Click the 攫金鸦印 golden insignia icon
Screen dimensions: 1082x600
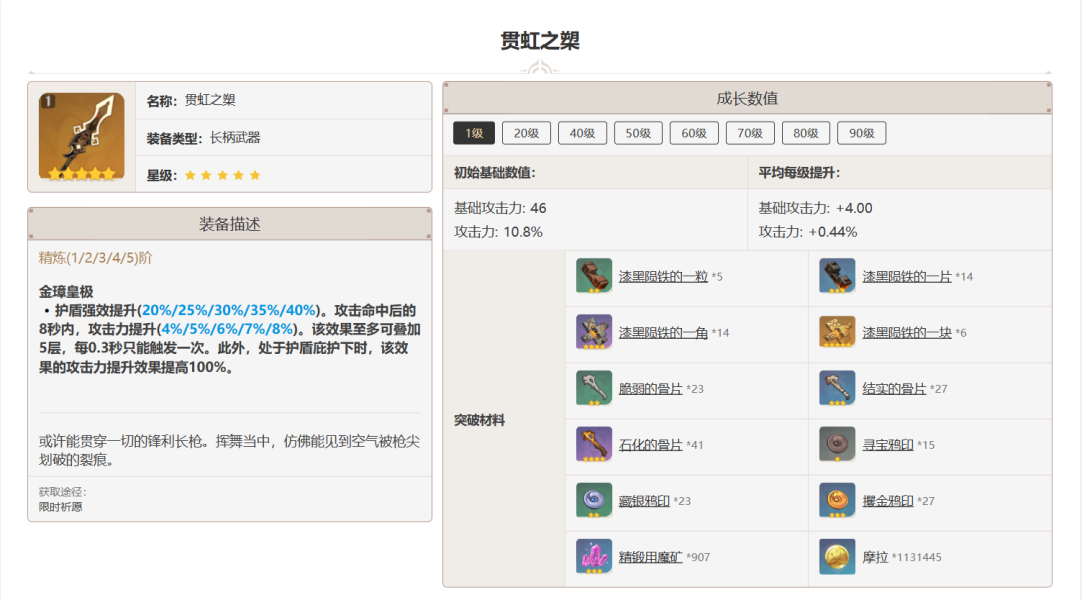(x=837, y=500)
